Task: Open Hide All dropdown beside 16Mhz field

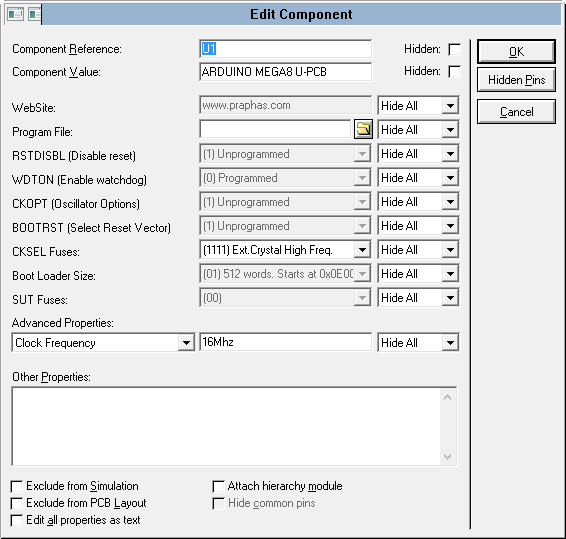Action: (x=450, y=343)
